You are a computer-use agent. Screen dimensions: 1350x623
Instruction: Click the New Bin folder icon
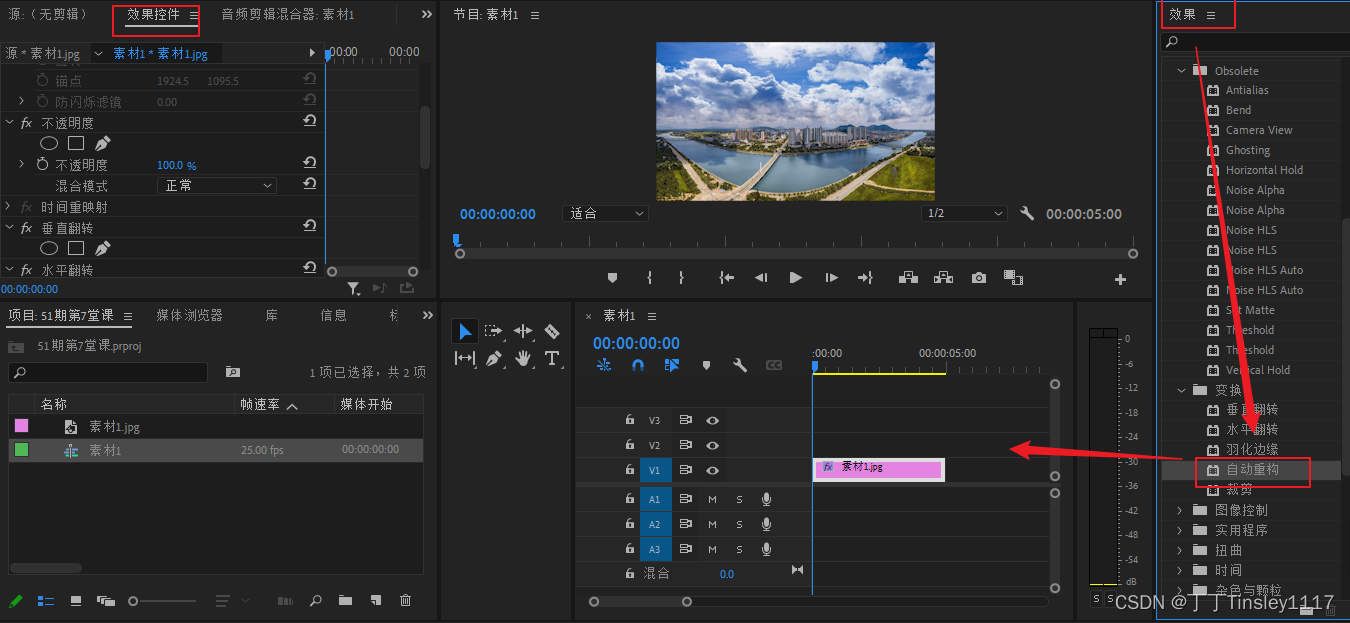tap(345, 601)
